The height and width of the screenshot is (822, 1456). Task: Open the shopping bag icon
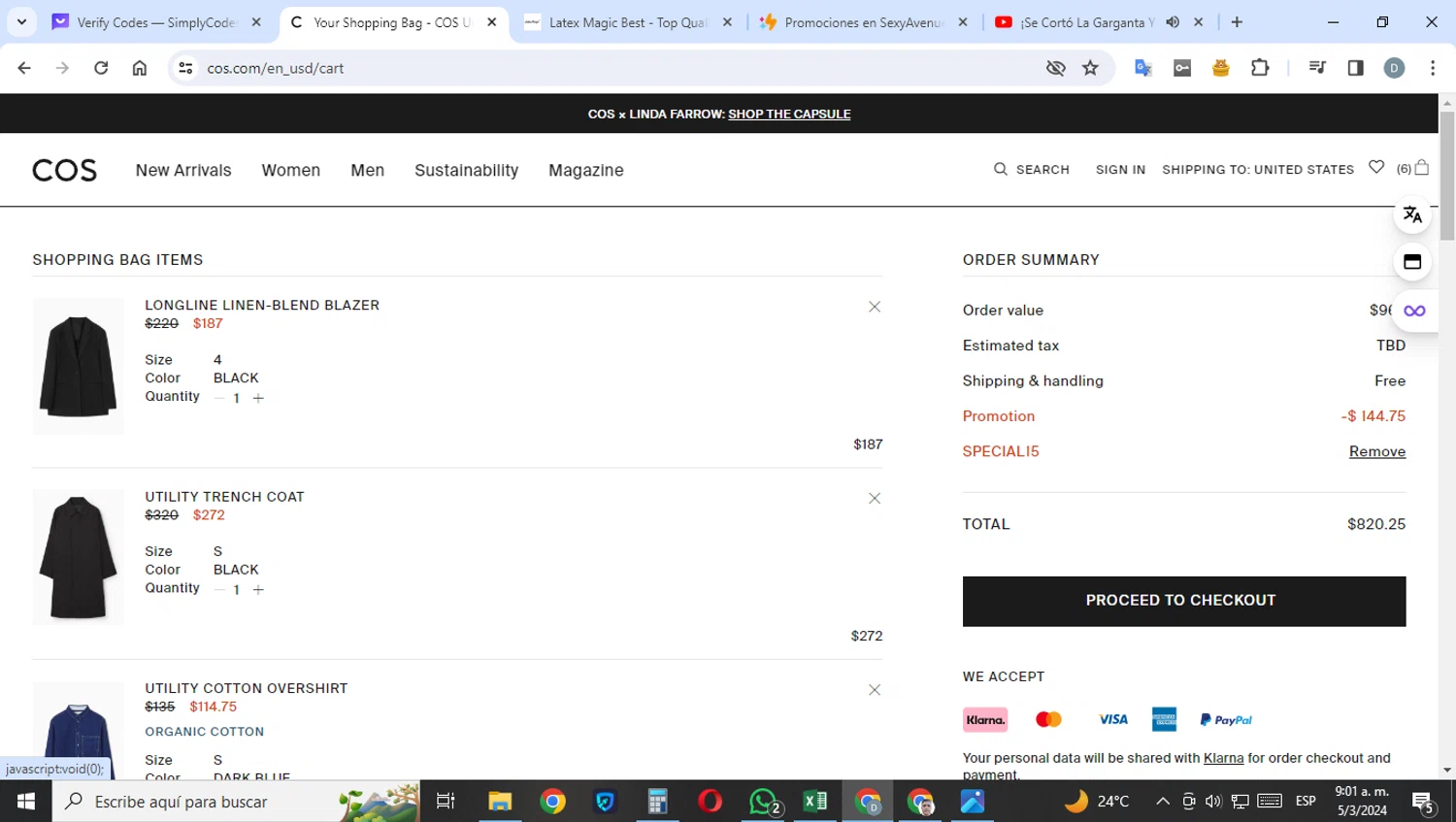click(1421, 167)
